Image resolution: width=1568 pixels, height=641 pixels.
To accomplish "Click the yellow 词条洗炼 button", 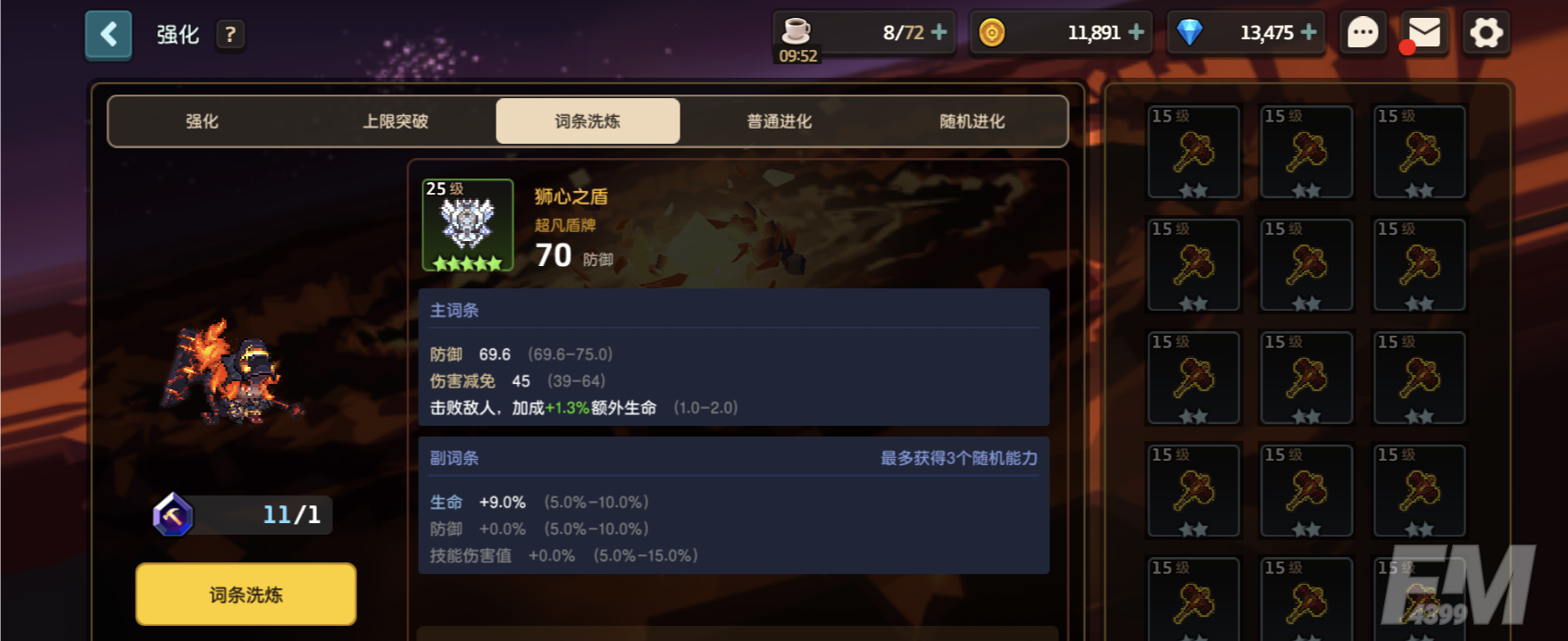I will pos(246,595).
